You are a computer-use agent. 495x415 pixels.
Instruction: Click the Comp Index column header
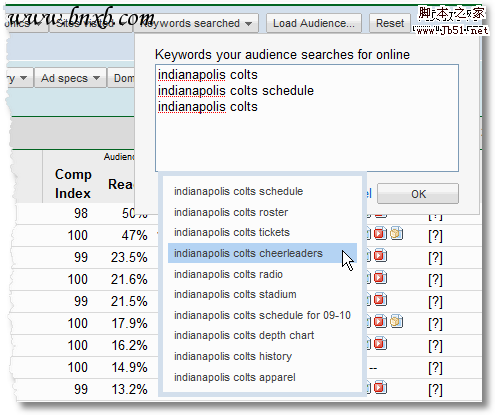pyautogui.click(x=73, y=184)
